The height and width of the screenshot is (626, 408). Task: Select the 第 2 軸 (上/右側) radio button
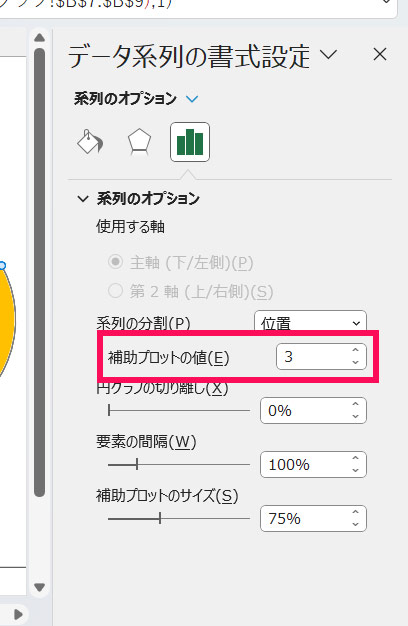(x=115, y=291)
